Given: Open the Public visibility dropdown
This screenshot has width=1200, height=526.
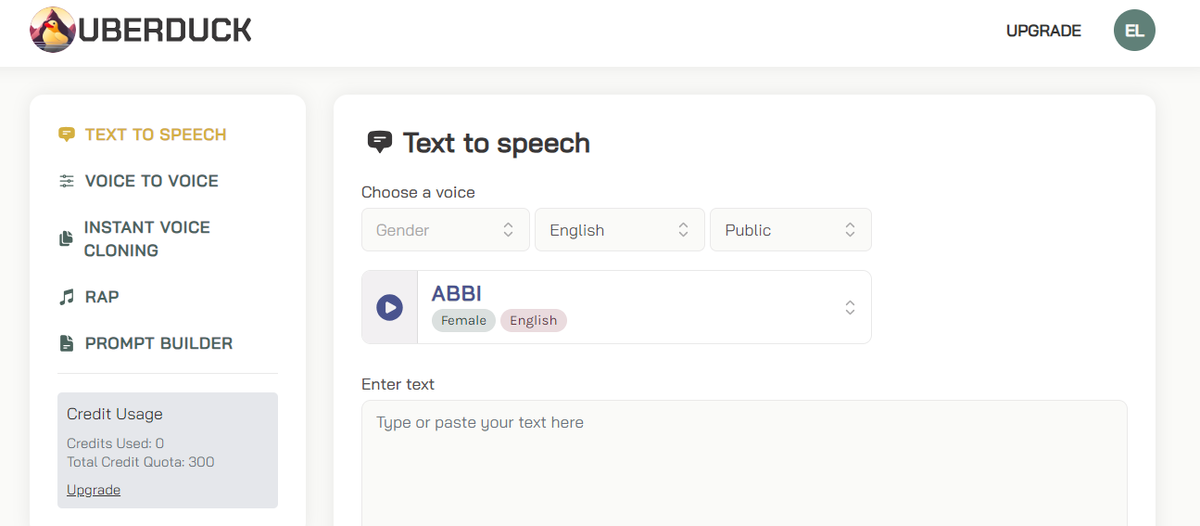Looking at the screenshot, I should (x=790, y=230).
